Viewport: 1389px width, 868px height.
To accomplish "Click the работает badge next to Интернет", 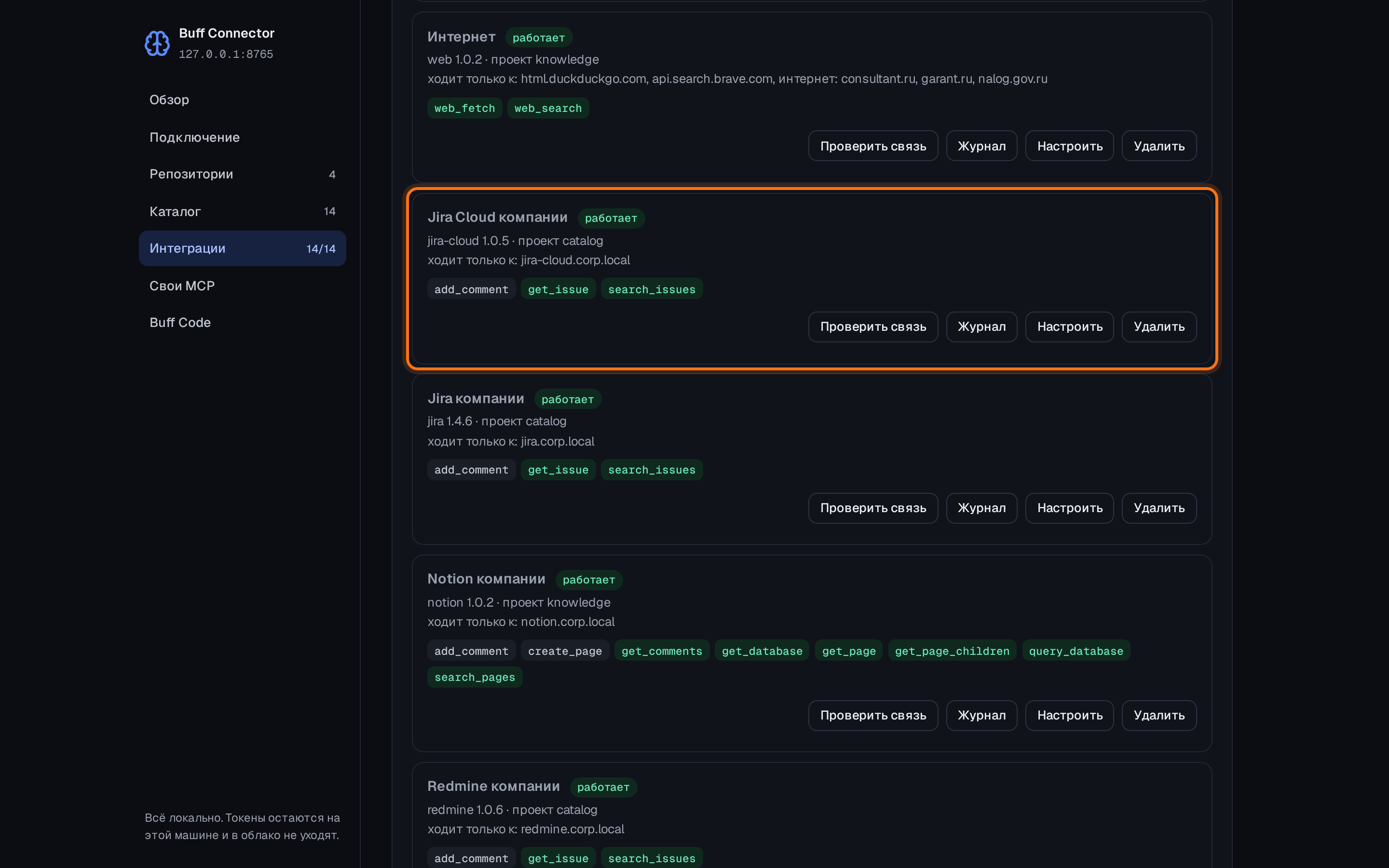I will (x=538, y=38).
